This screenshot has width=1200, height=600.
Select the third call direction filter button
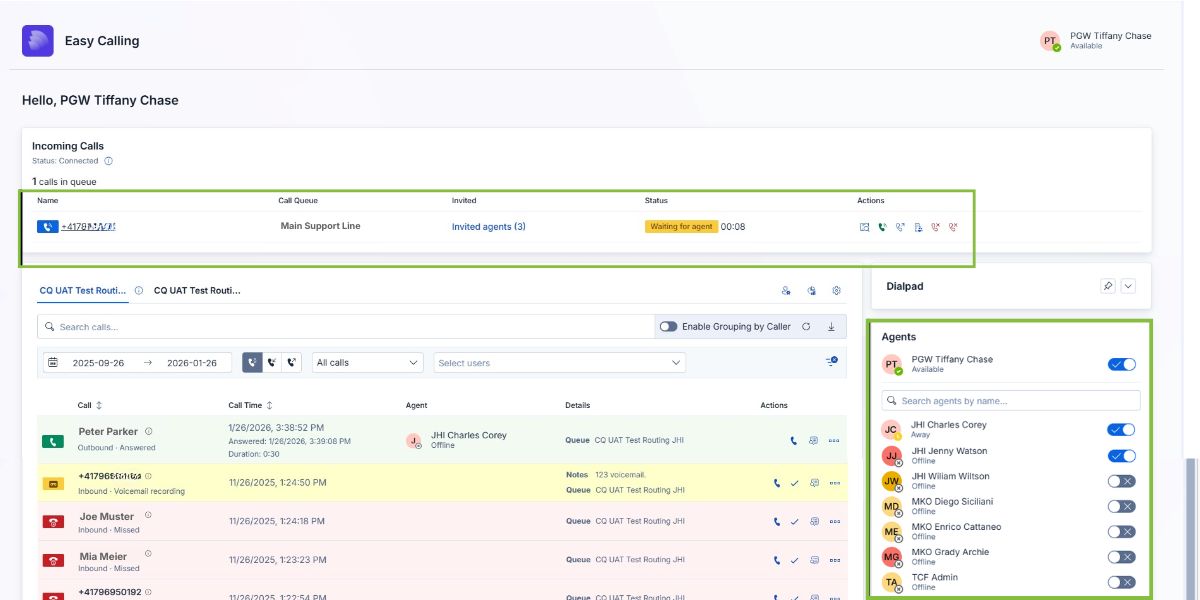point(292,363)
